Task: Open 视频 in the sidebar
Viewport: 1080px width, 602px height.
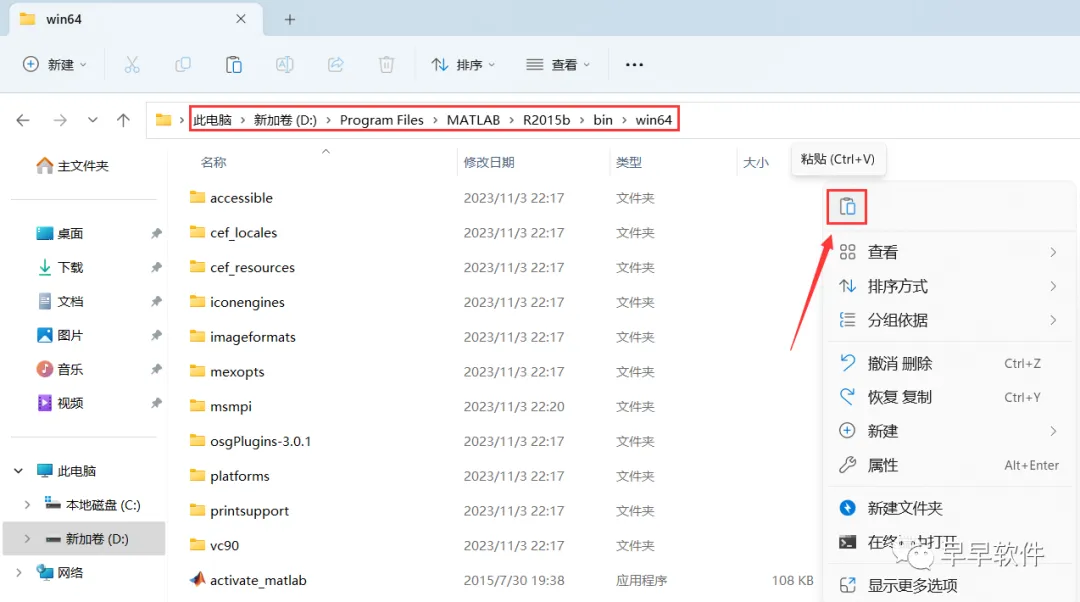Action: (x=59, y=403)
